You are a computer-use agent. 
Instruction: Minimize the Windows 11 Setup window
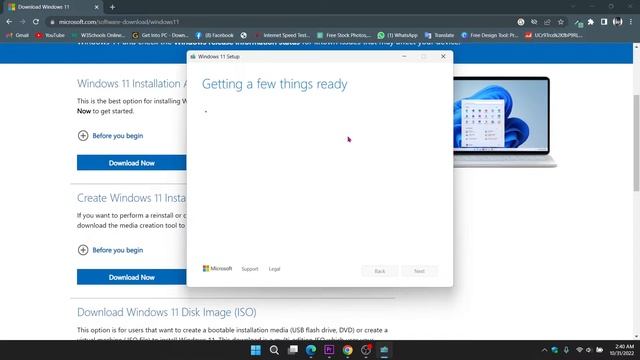tap(404, 56)
